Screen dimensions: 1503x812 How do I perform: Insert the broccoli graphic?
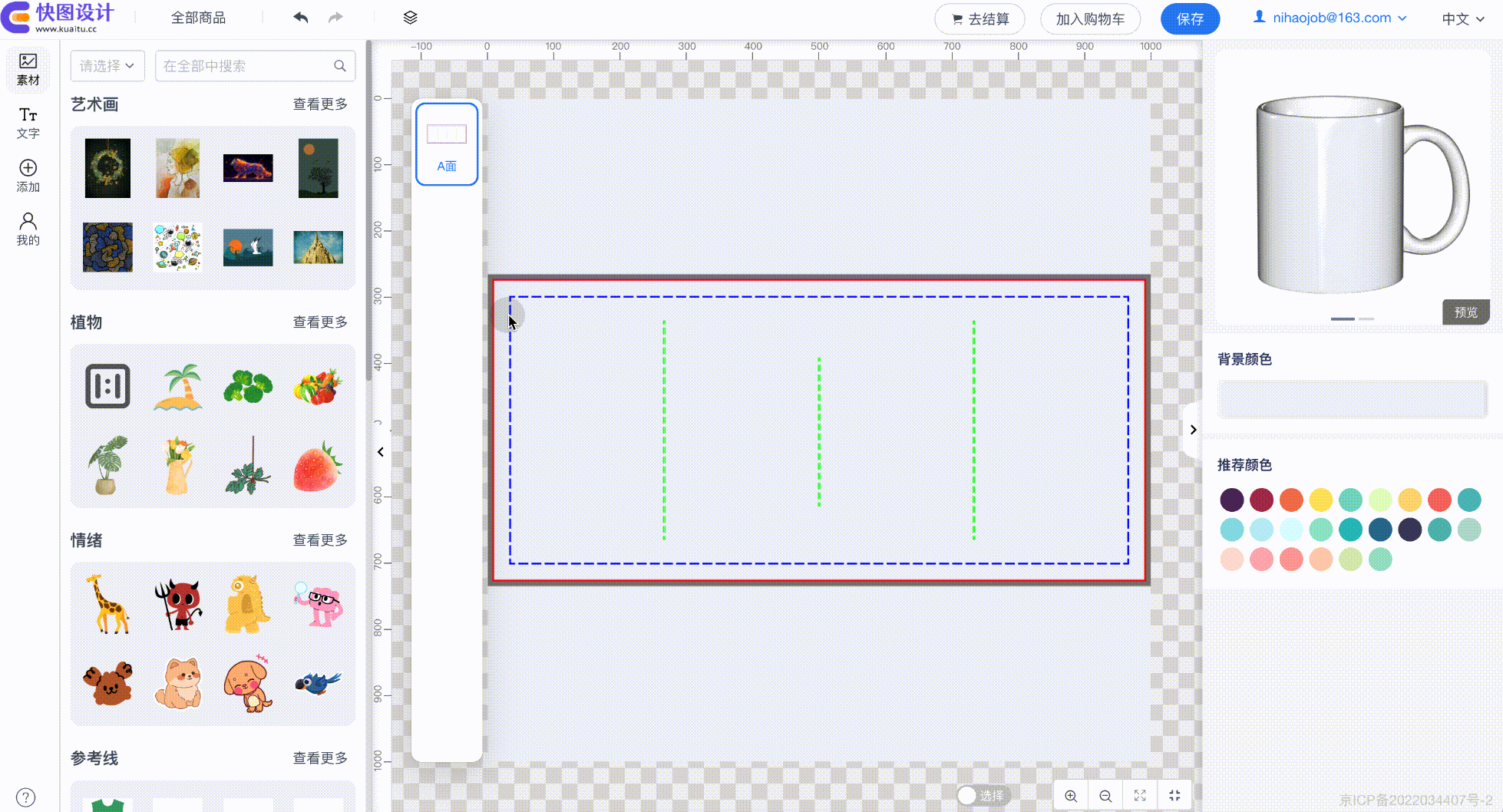click(x=248, y=387)
